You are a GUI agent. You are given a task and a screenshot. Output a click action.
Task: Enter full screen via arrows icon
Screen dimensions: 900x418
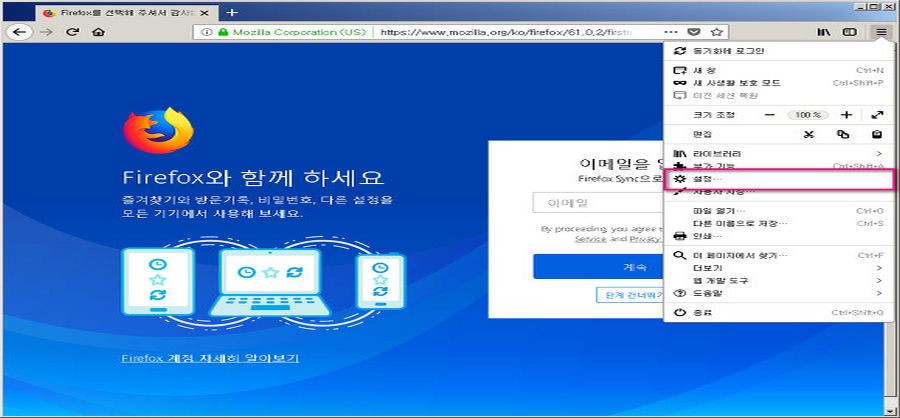click(x=876, y=115)
